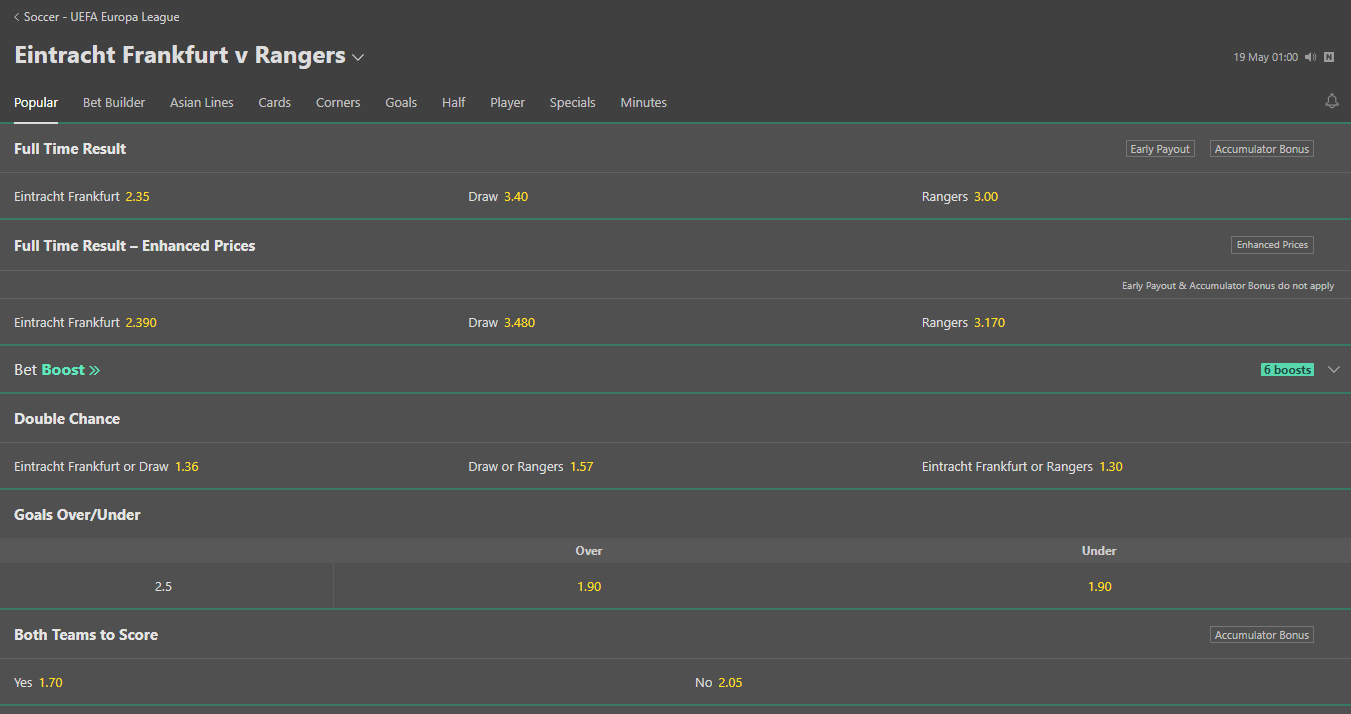The height and width of the screenshot is (714, 1351).
Task: Switch to the Minutes tab
Action: pyautogui.click(x=644, y=102)
